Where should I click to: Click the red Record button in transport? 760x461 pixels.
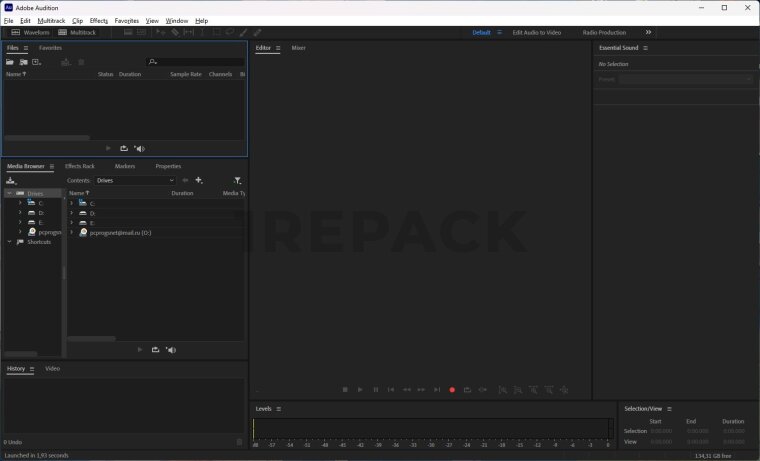click(452, 389)
